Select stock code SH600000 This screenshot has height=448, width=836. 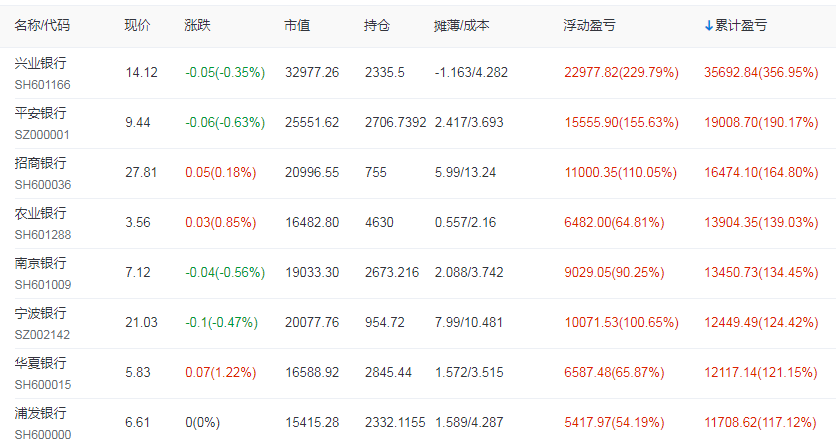[43, 435]
